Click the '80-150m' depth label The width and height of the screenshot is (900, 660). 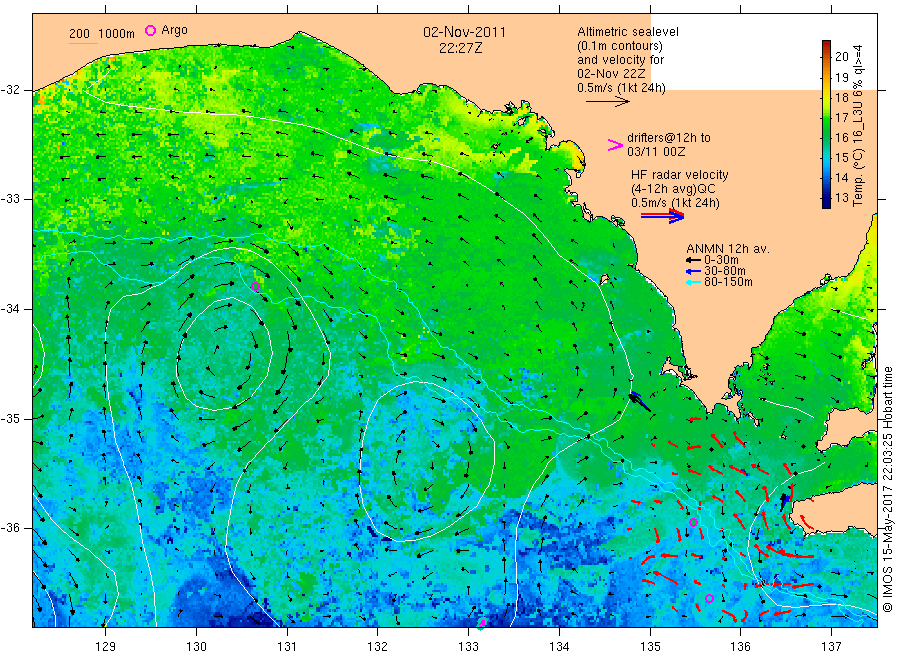[x=728, y=282]
